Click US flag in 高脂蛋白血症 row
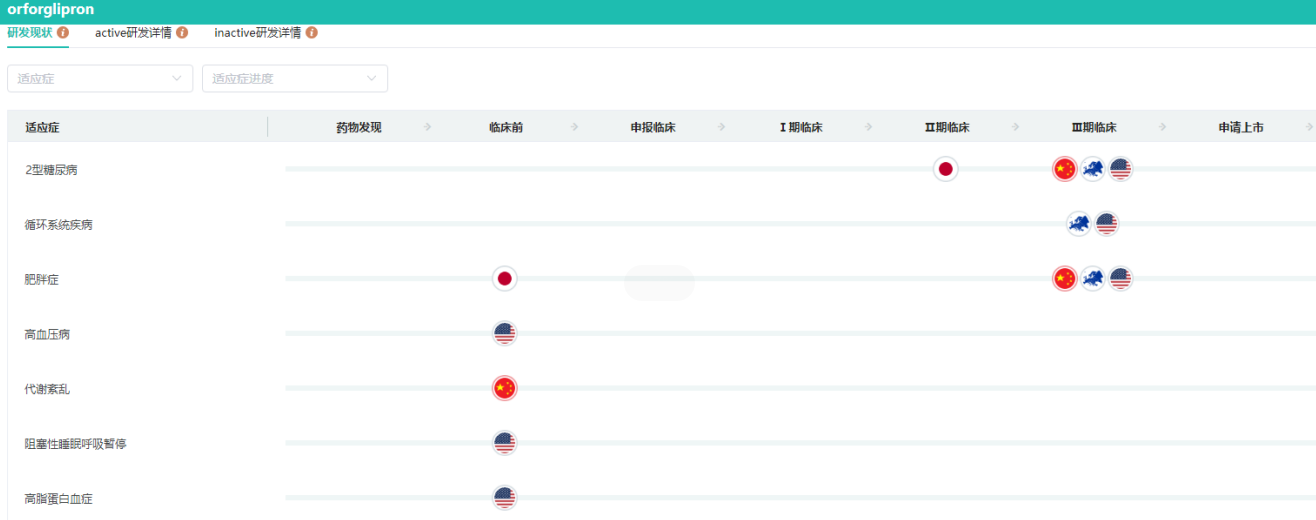Image resolution: width=1316 pixels, height=520 pixels. pos(505,498)
